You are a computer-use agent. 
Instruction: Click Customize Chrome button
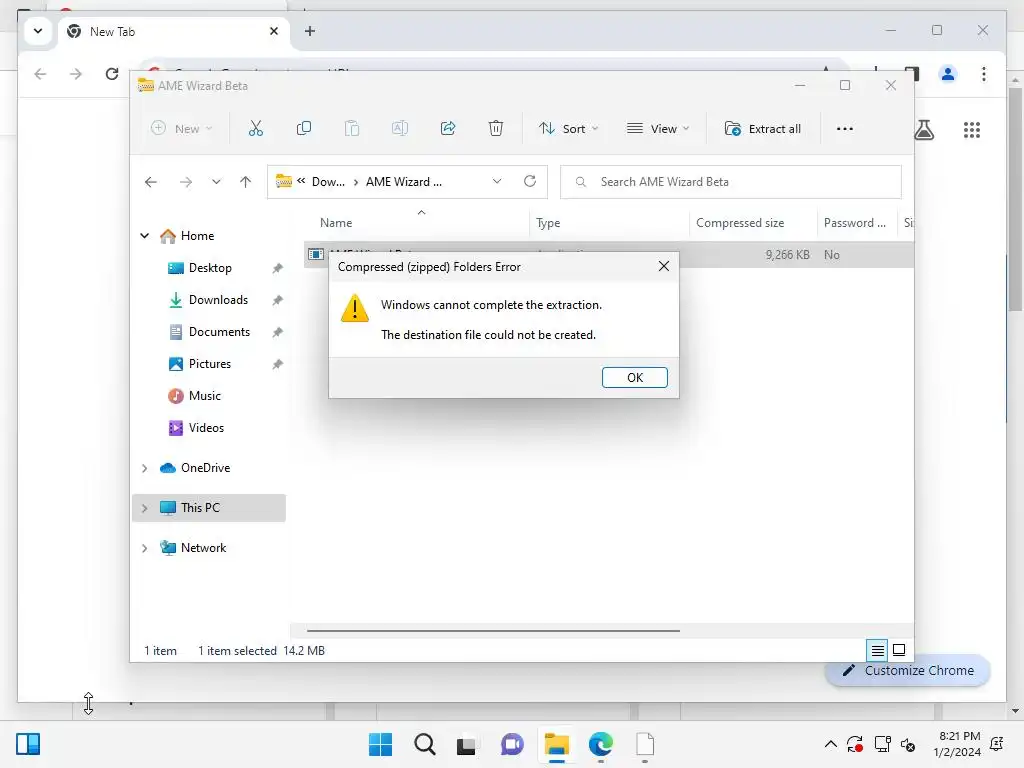click(x=908, y=671)
